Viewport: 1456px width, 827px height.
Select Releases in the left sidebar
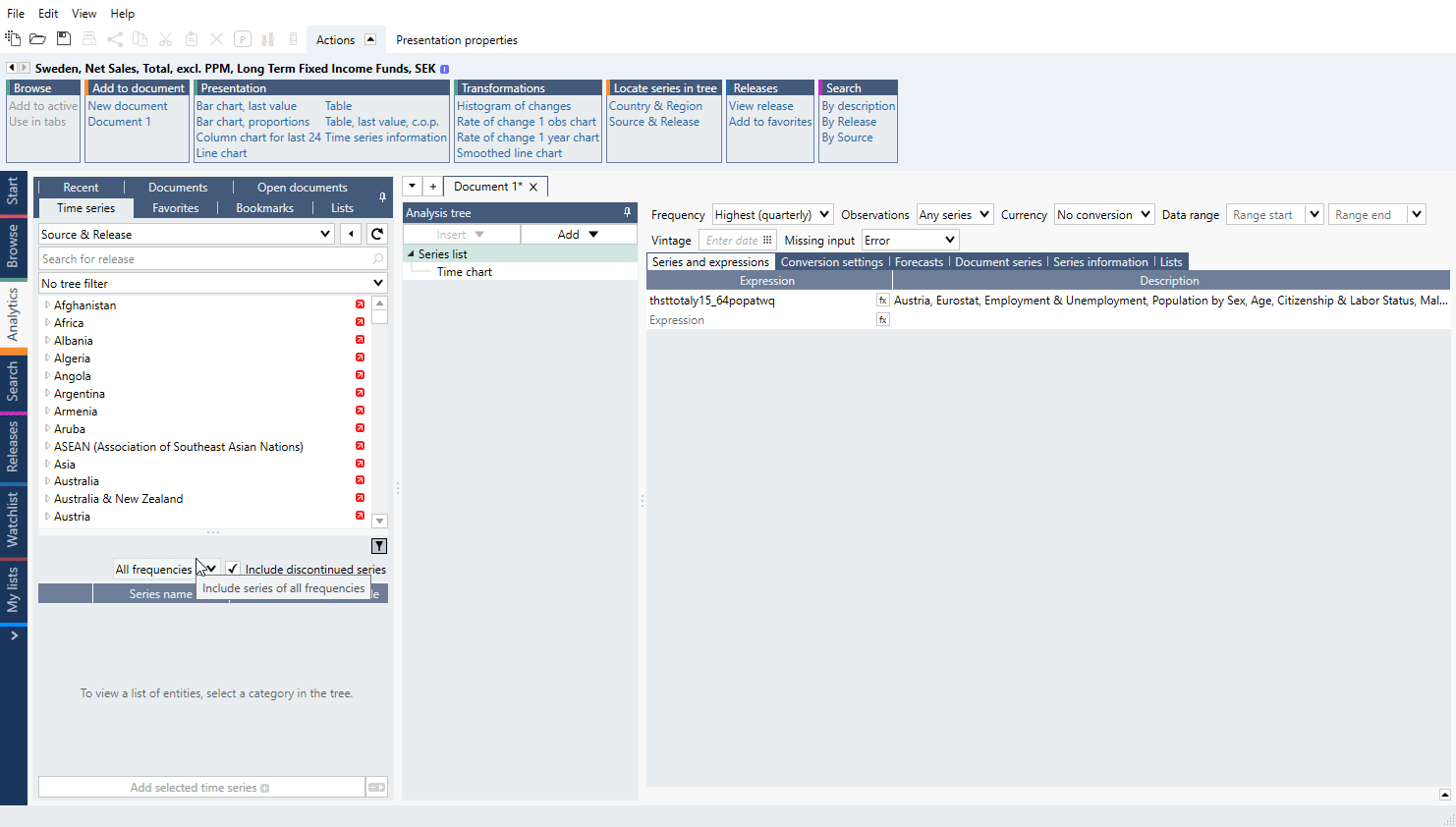(13, 447)
